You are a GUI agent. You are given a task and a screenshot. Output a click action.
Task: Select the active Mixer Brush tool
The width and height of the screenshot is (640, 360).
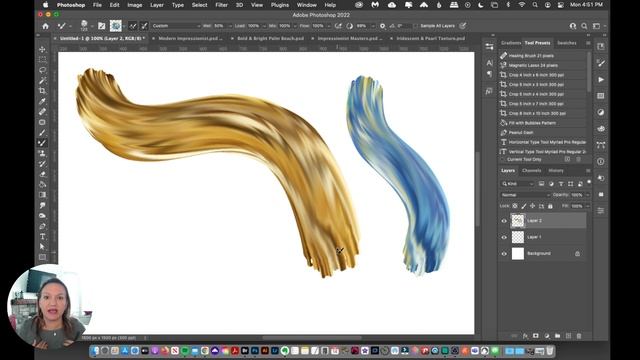click(42, 143)
